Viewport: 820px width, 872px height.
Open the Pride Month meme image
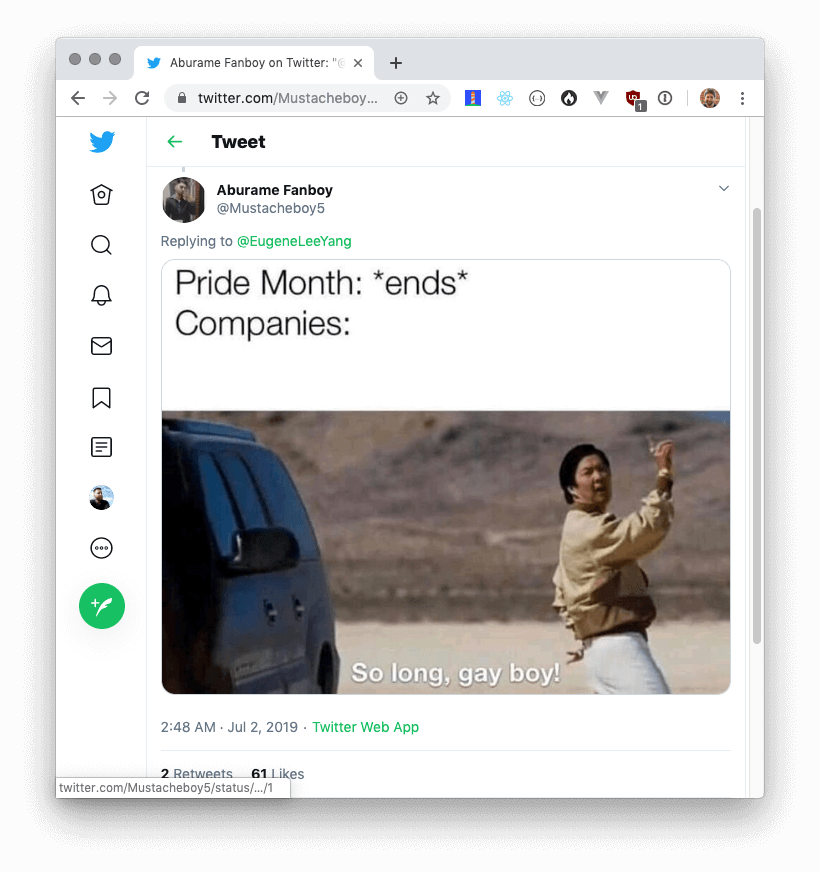(x=446, y=477)
